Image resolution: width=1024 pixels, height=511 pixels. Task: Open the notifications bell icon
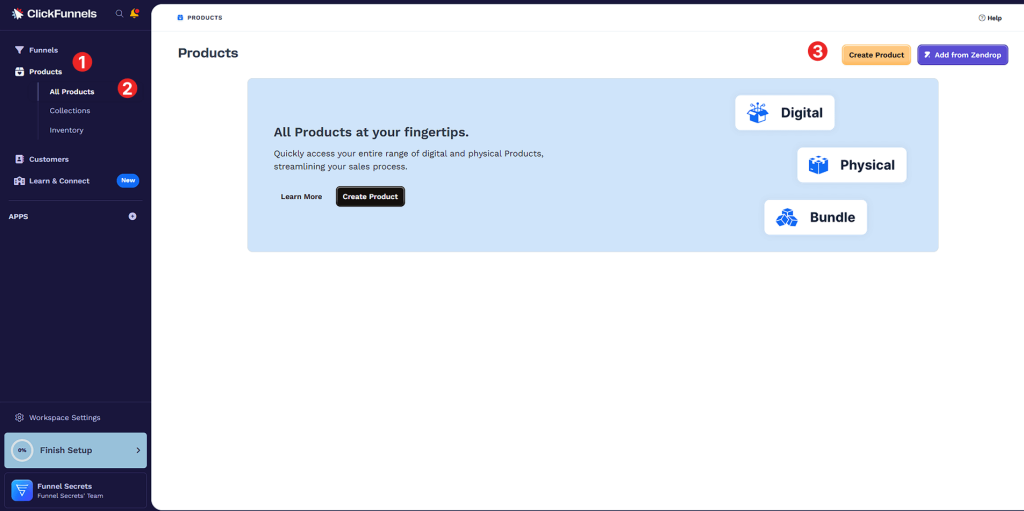135,13
